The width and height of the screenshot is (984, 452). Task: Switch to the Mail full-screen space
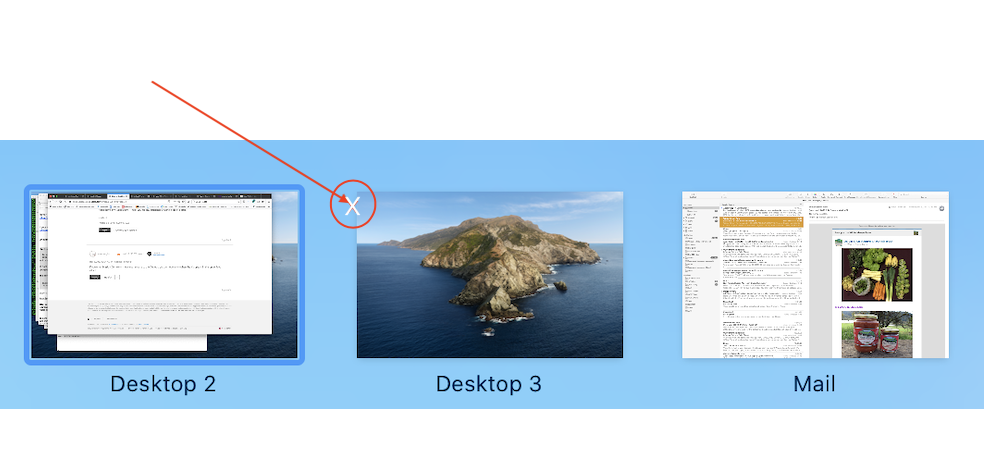coord(815,275)
